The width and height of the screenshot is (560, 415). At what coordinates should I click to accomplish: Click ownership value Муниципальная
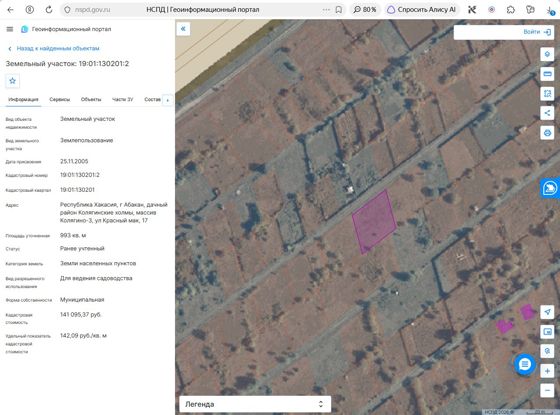pyautogui.click(x=82, y=300)
